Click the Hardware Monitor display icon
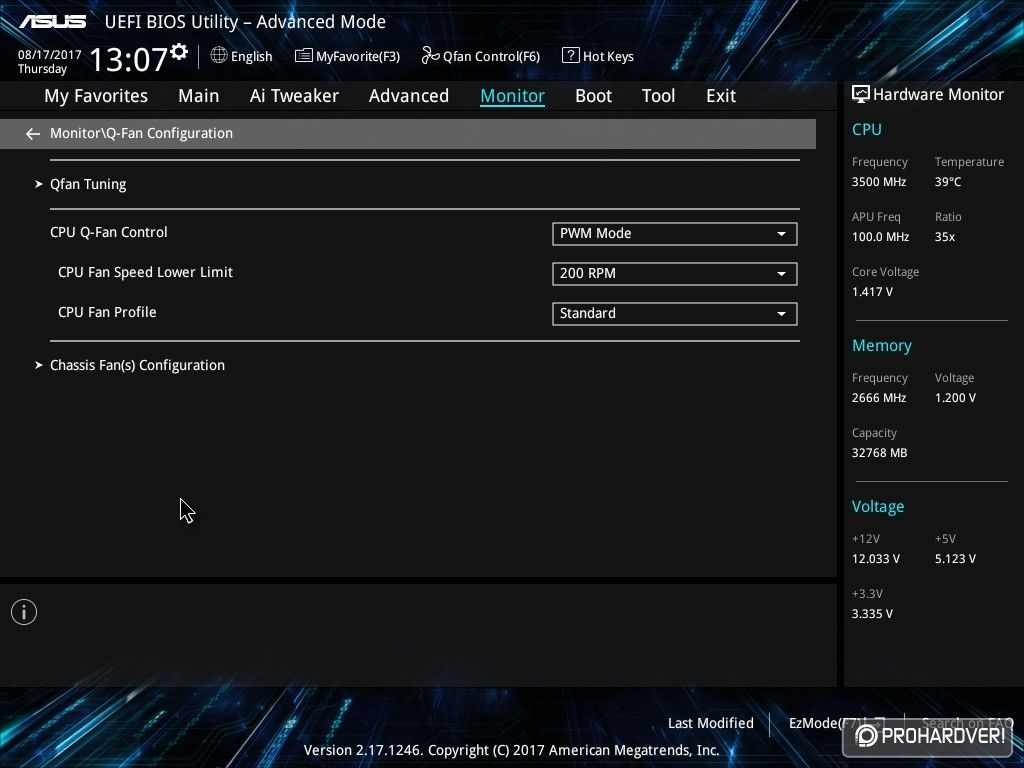1024x768 pixels. [860, 95]
